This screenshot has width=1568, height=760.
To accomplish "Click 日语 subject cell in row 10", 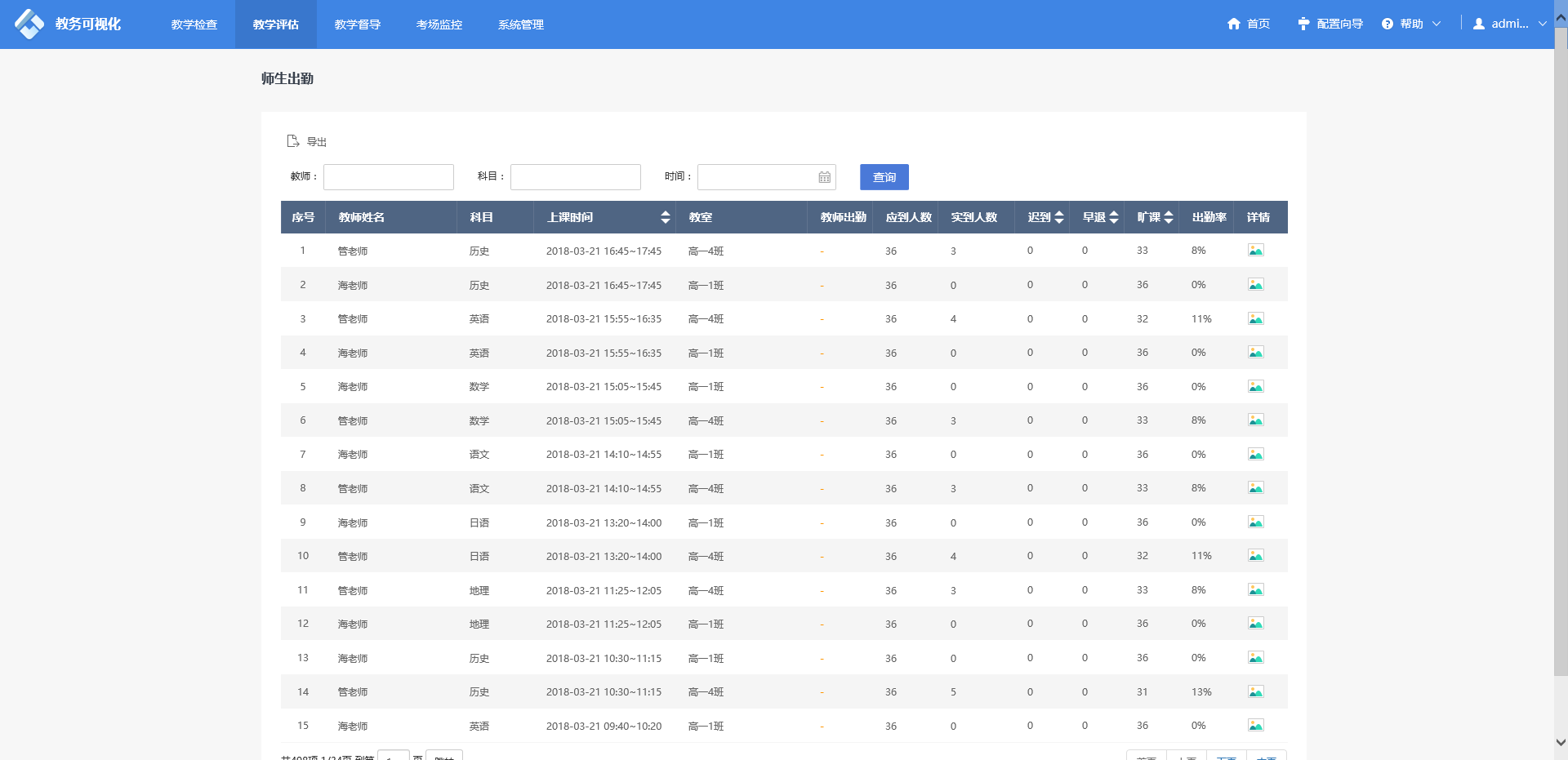I will 479,557.
